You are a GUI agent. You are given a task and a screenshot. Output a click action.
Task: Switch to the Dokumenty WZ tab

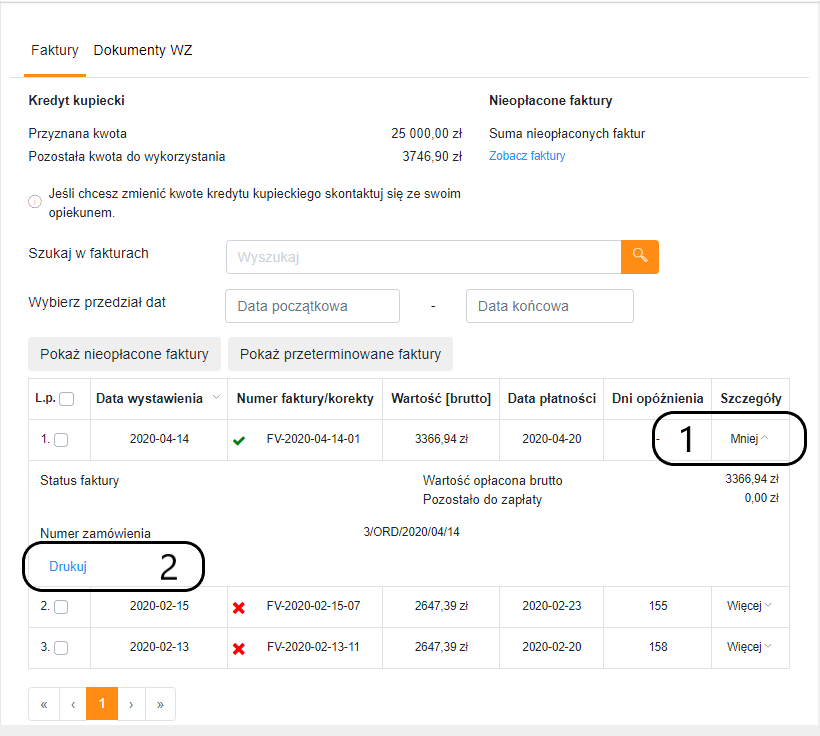143,50
